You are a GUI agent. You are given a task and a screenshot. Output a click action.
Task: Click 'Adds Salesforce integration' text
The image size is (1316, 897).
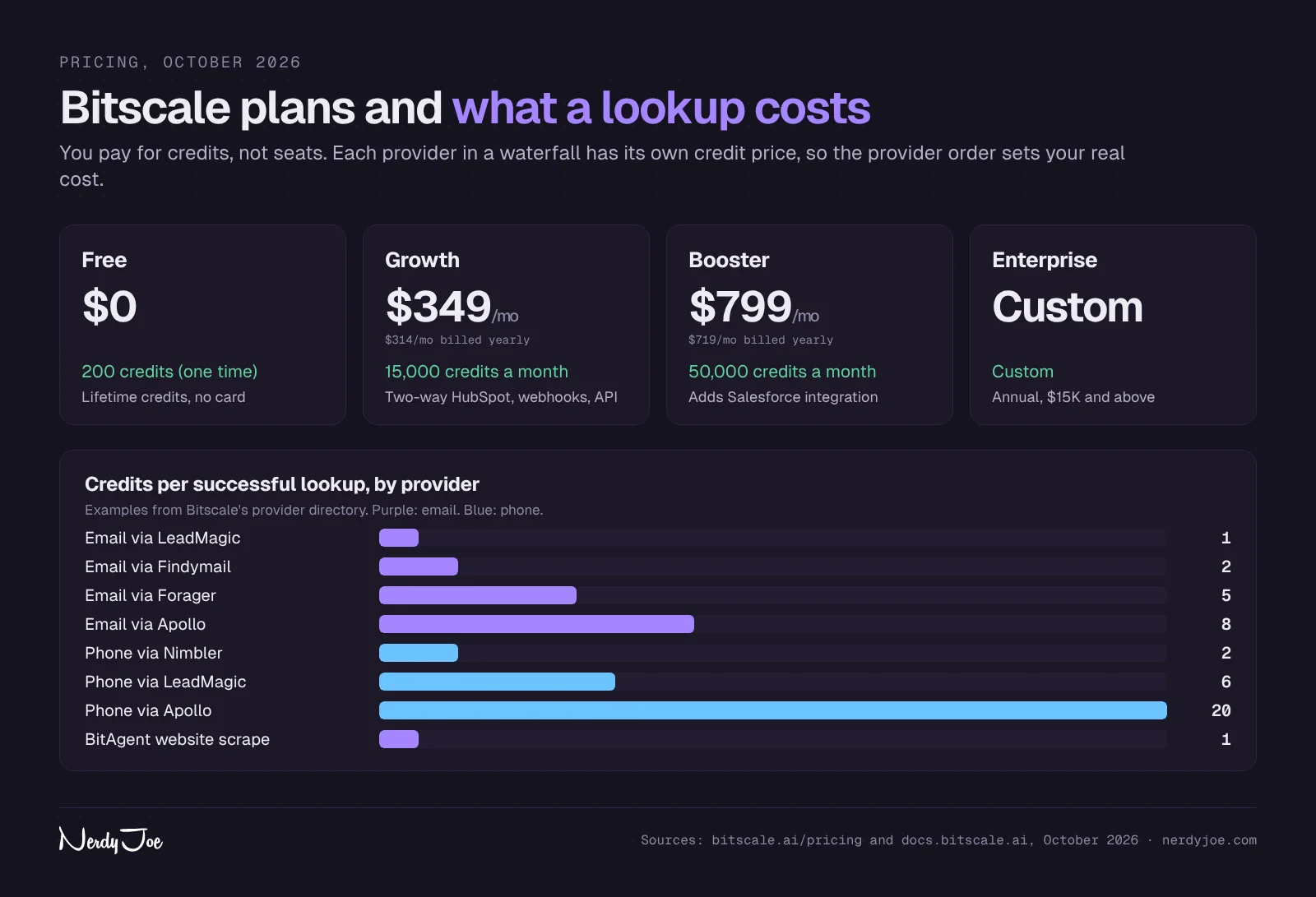point(783,397)
